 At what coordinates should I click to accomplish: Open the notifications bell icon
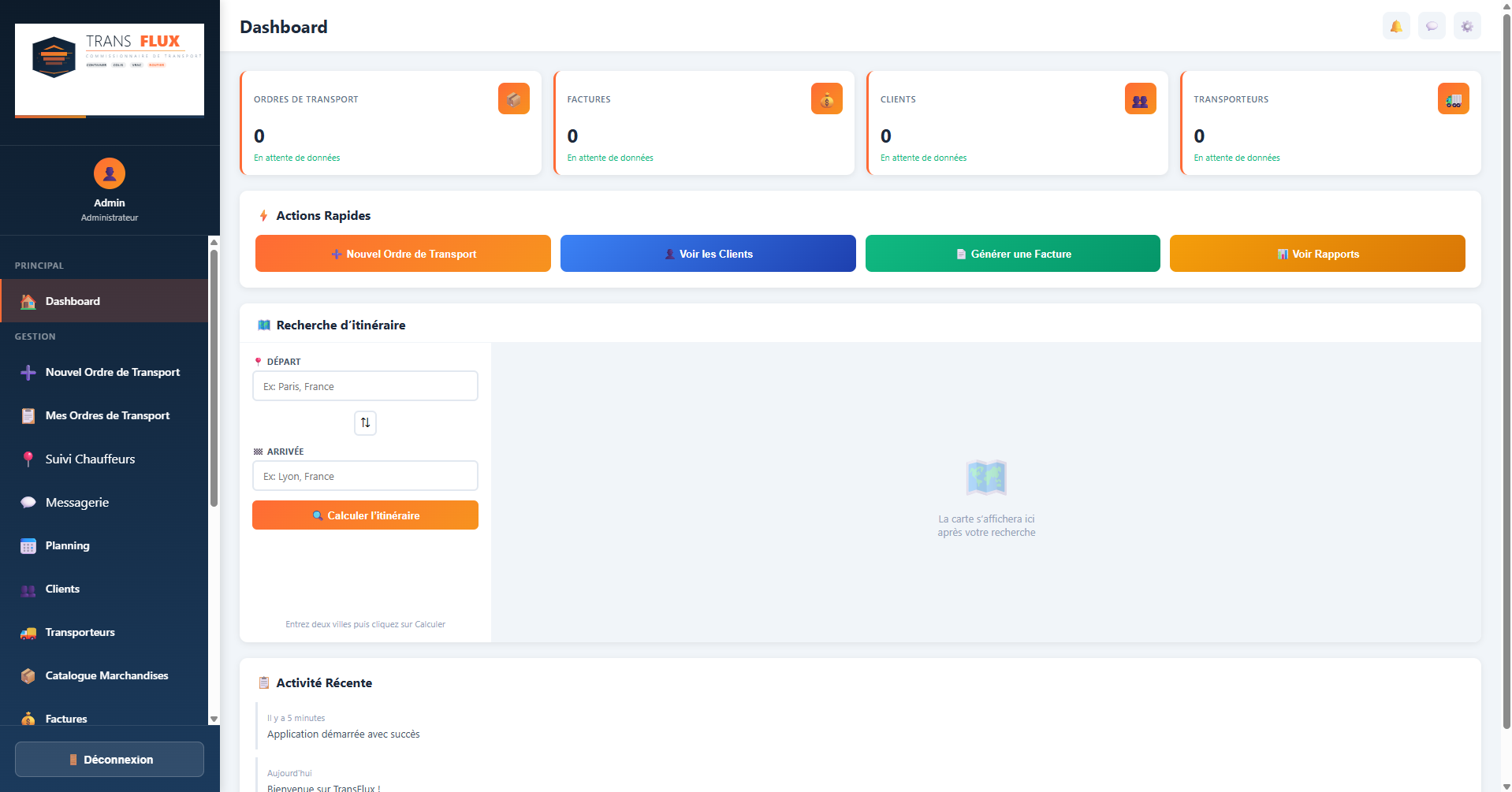point(1395,25)
